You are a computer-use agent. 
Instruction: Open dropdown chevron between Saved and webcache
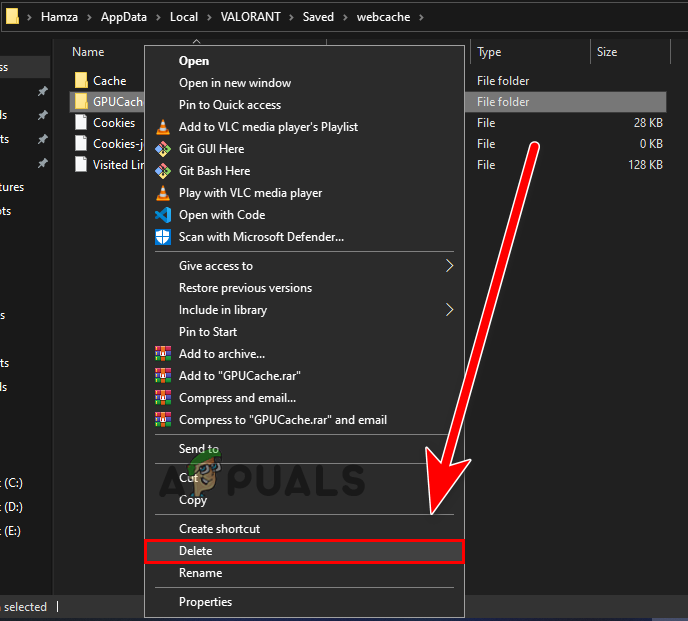point(345,17)
